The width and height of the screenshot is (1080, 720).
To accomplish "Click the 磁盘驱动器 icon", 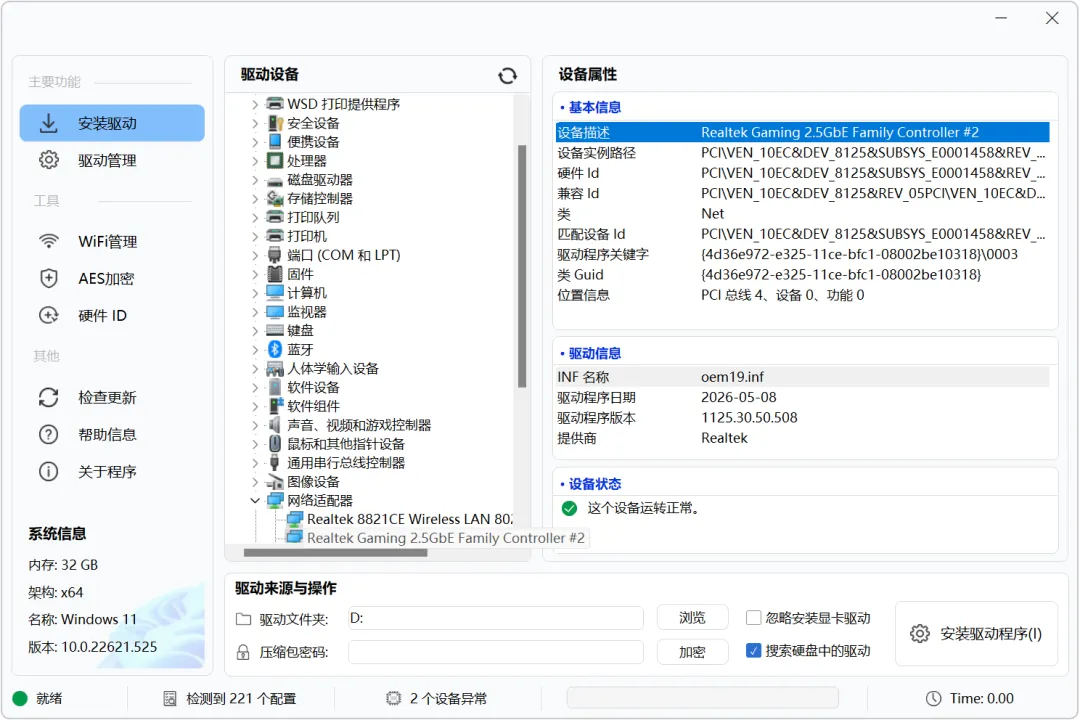I will [275, 180].
